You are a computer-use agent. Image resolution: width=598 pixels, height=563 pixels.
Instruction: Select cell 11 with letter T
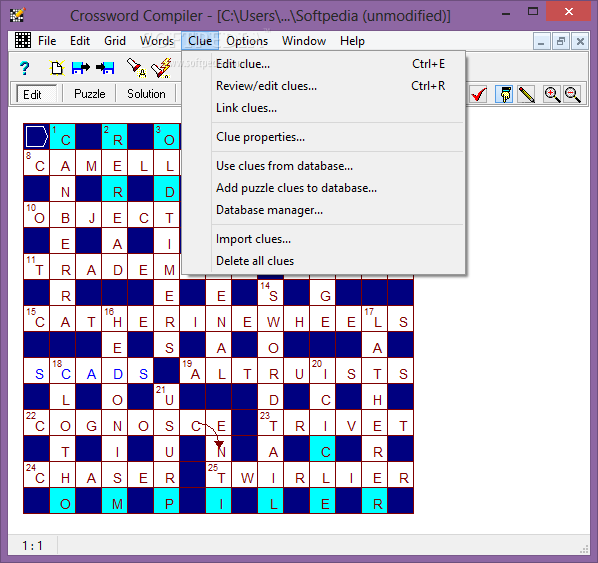pyautogui.click(x=37, y=267)
